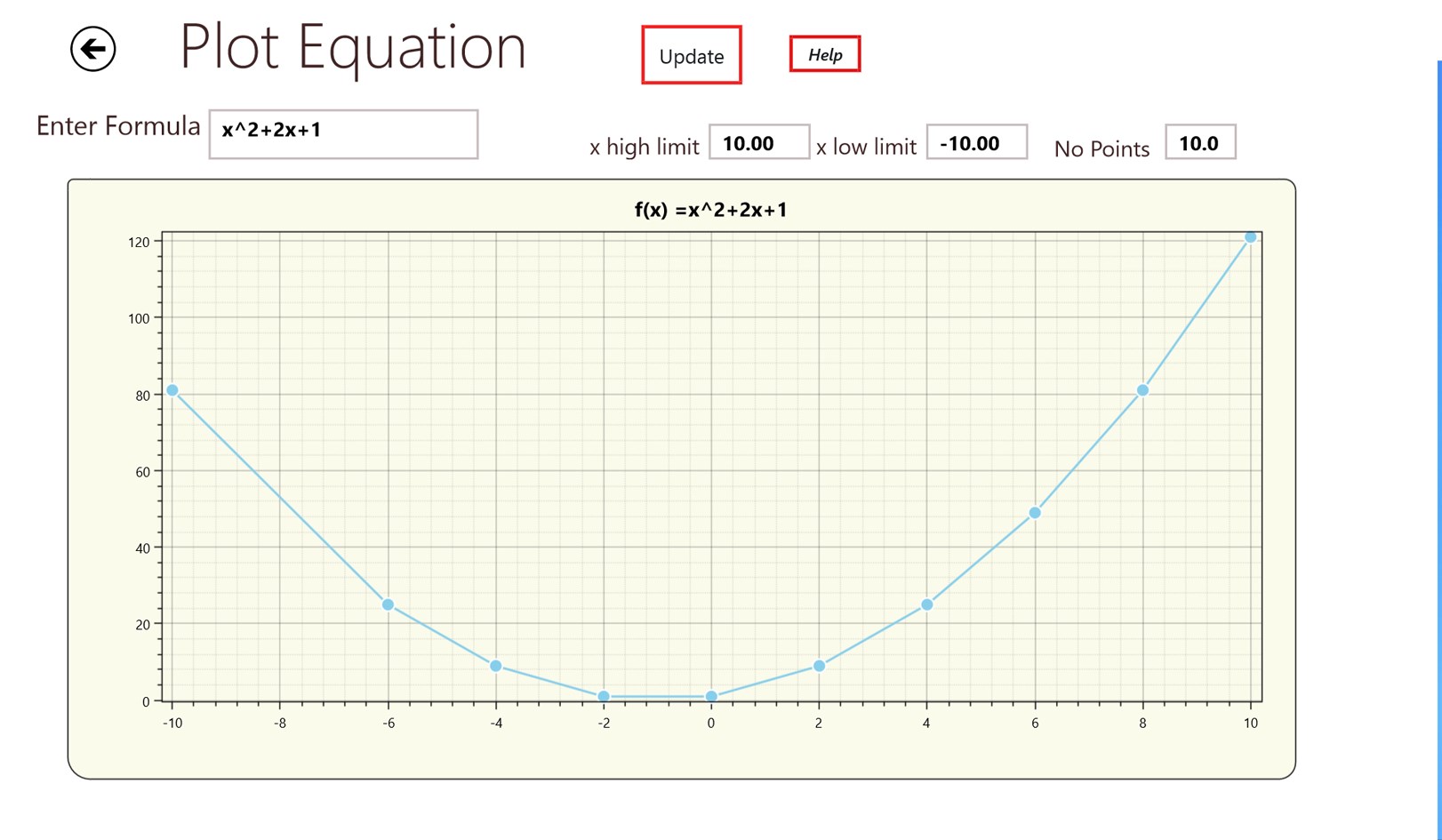The image size is (1442, 840).
Task: Click the Update button
Action: 691,55
